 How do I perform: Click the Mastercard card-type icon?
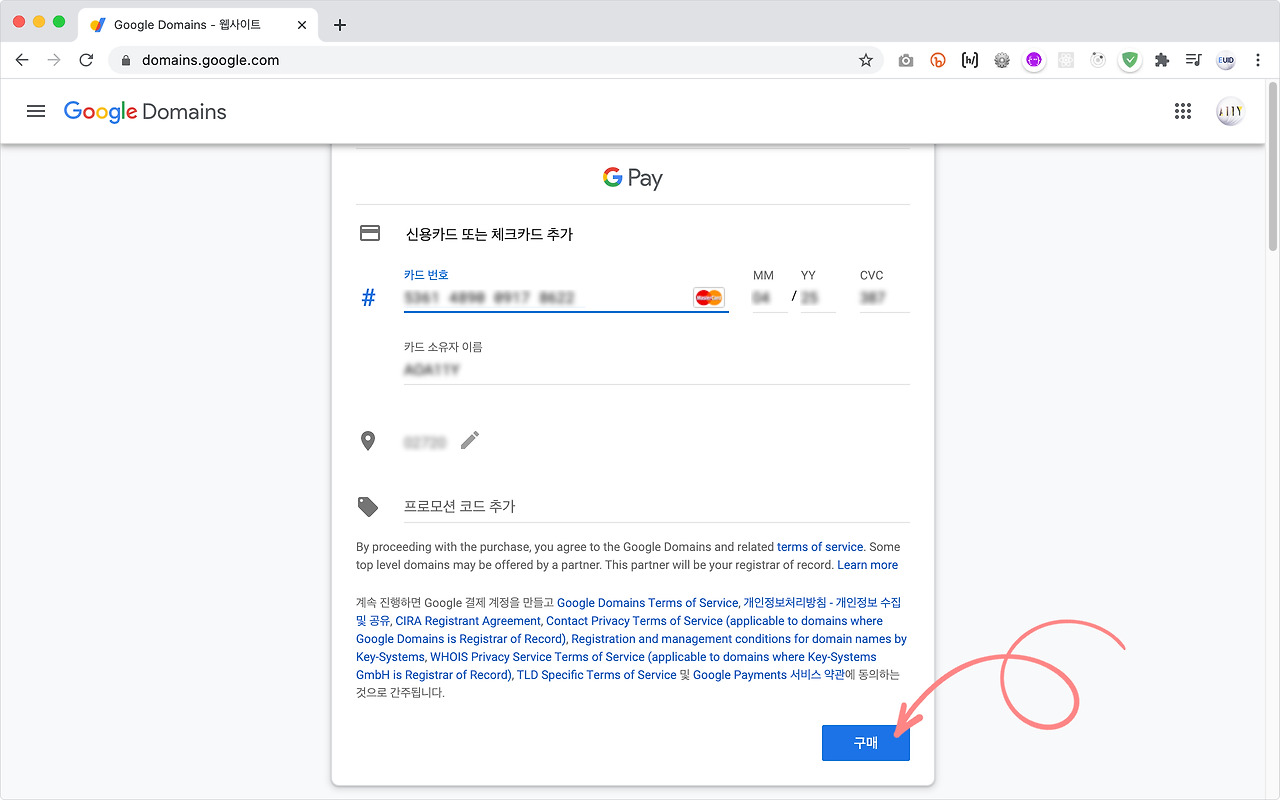point(708,297)
